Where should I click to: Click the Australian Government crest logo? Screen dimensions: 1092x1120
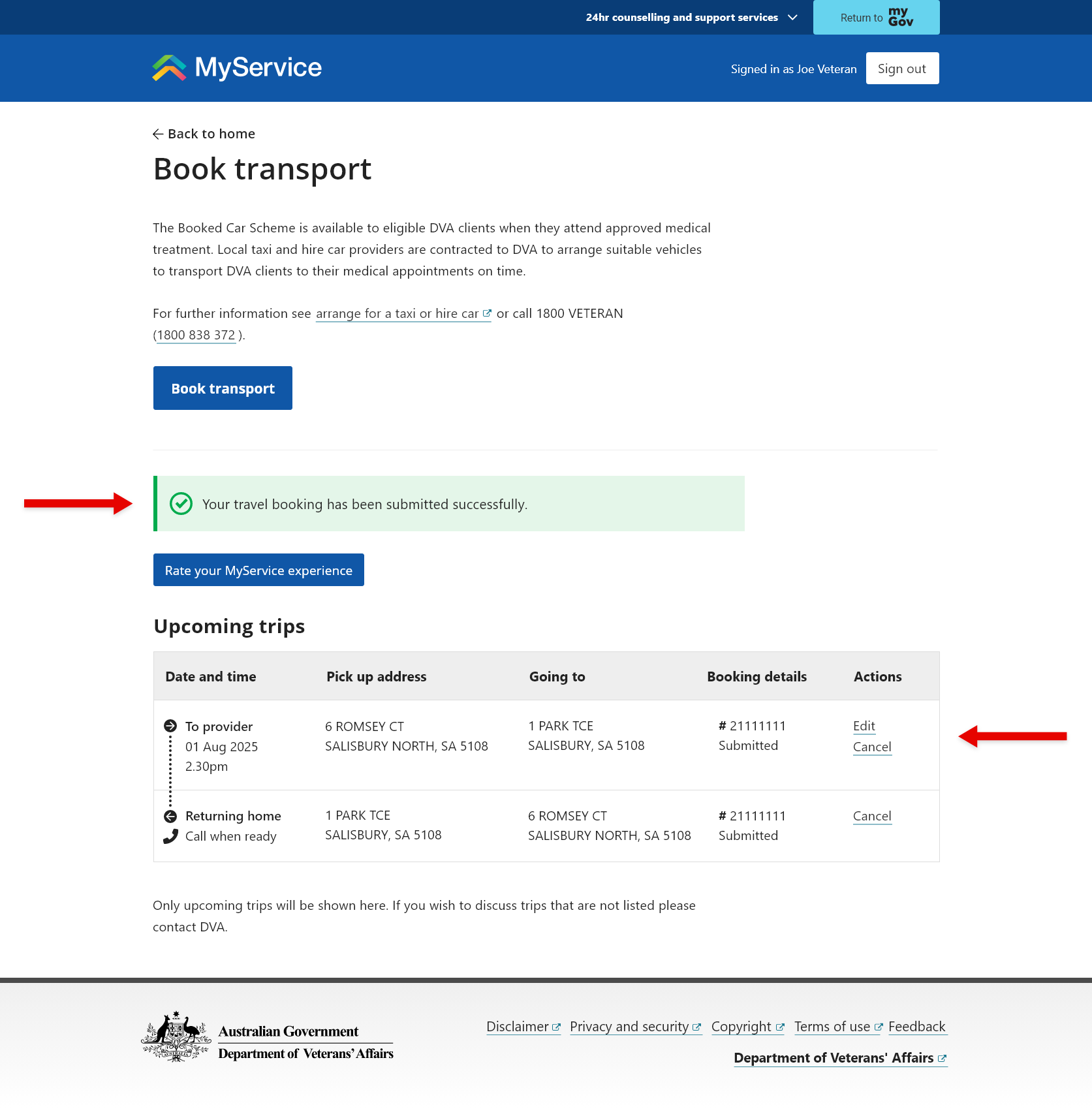pos(176,1037)
